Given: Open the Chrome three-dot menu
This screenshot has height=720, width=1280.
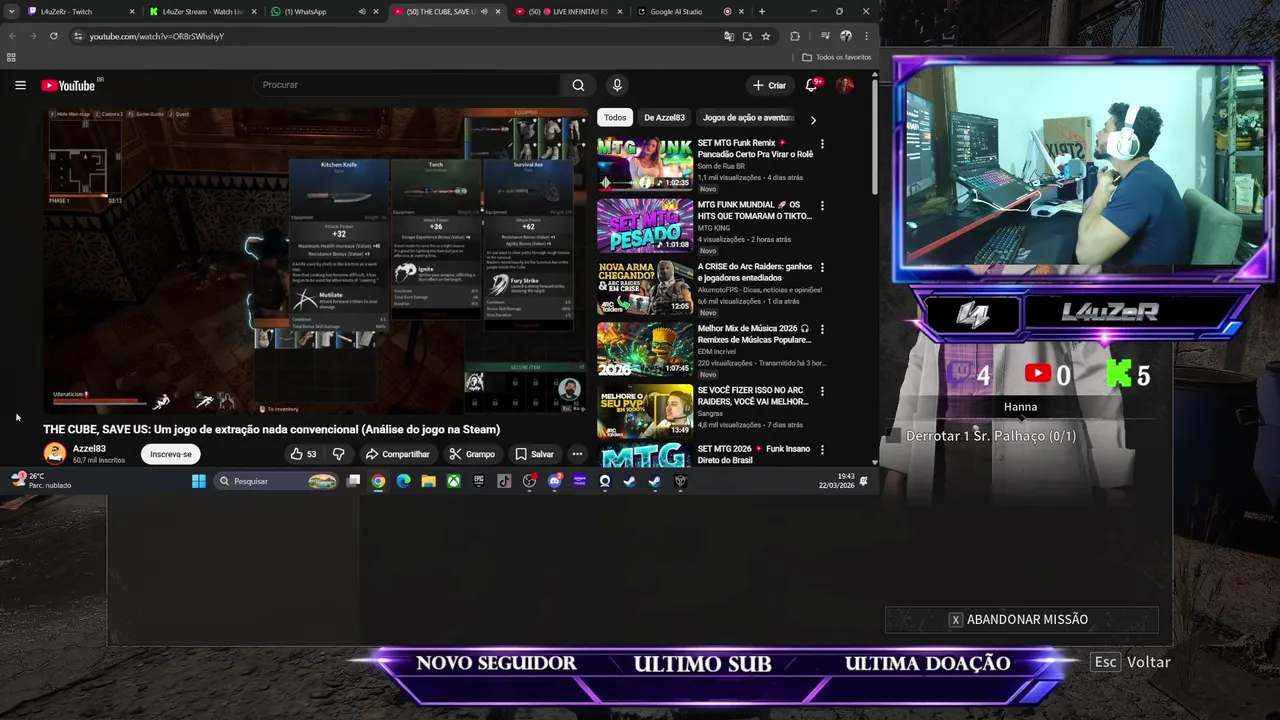Looking at the screenshot, I should tap(866, 36).
